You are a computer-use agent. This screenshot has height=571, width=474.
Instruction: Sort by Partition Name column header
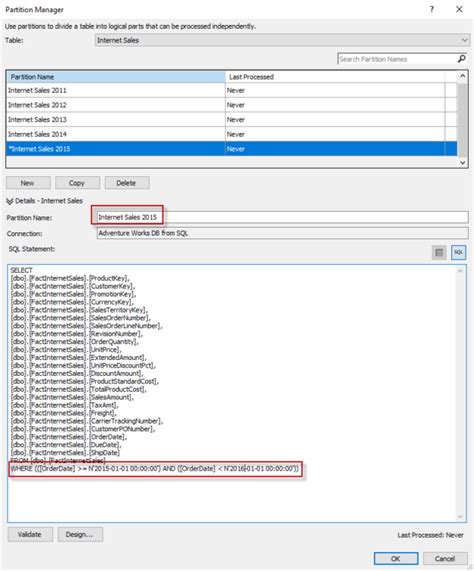point(116,77)
